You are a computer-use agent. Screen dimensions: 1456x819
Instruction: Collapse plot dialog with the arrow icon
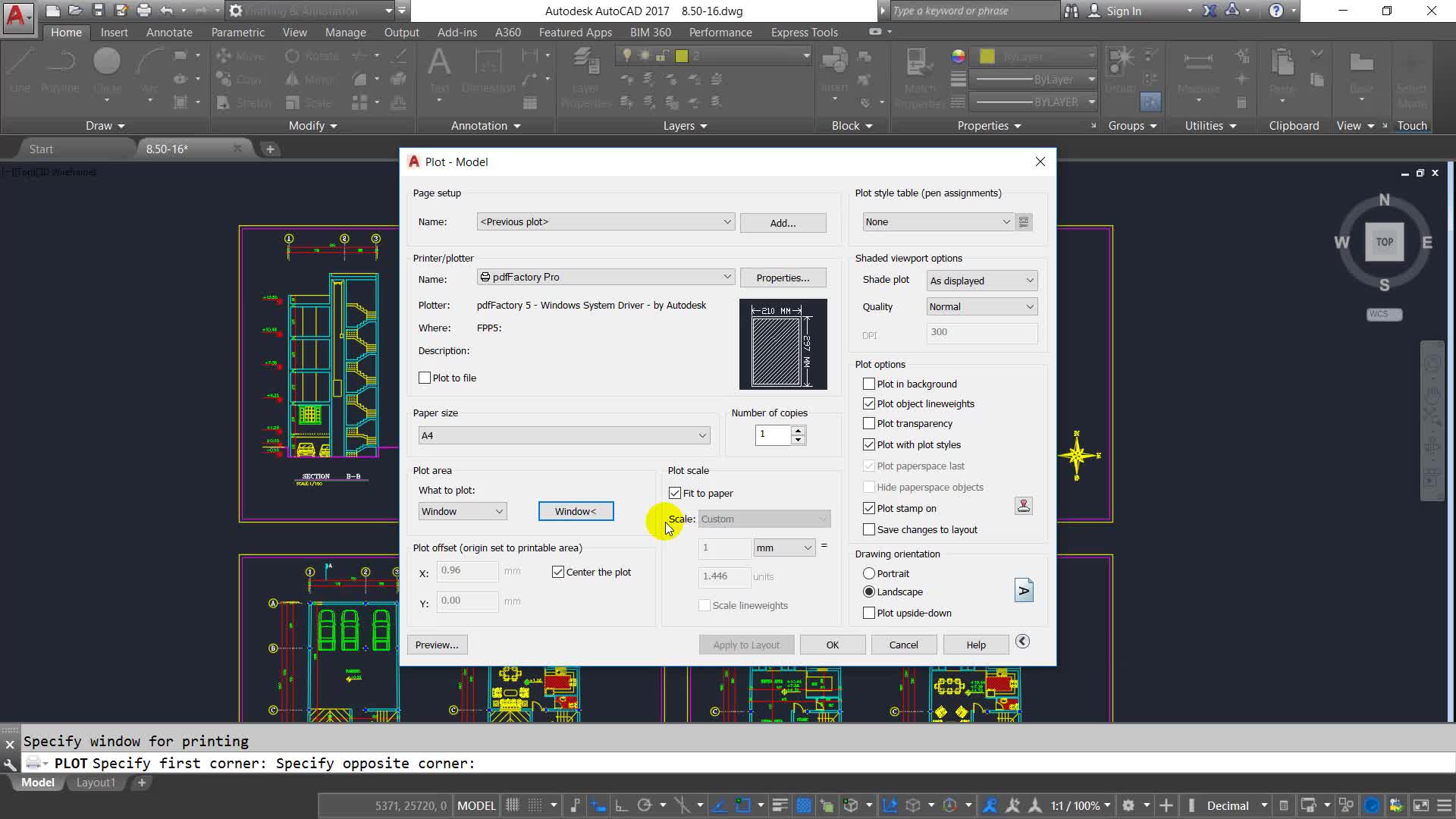click(1022, 642)
